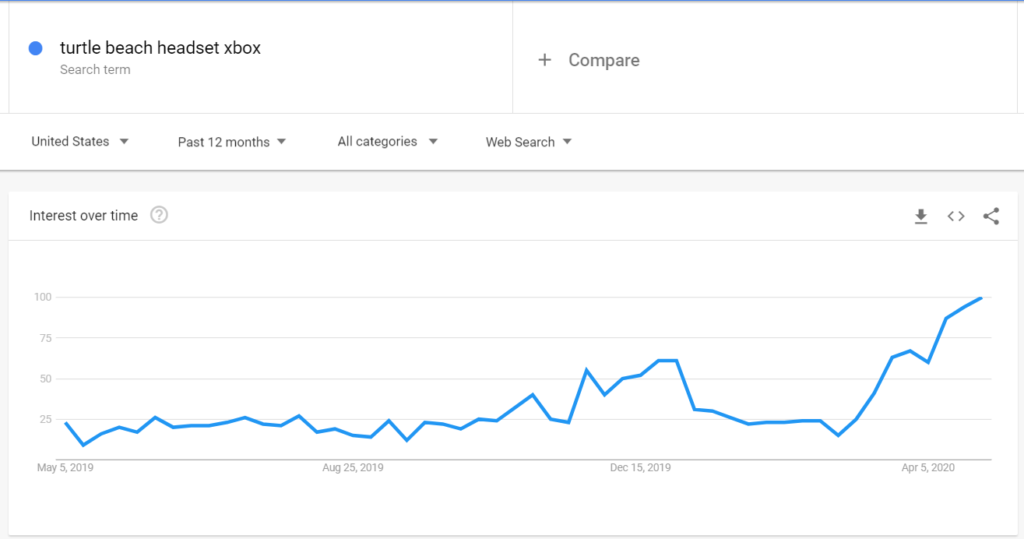This screenshot has height=539, width=1024.
Task: Click the plus icon beside Compare
Action: [x=545, y=60]
